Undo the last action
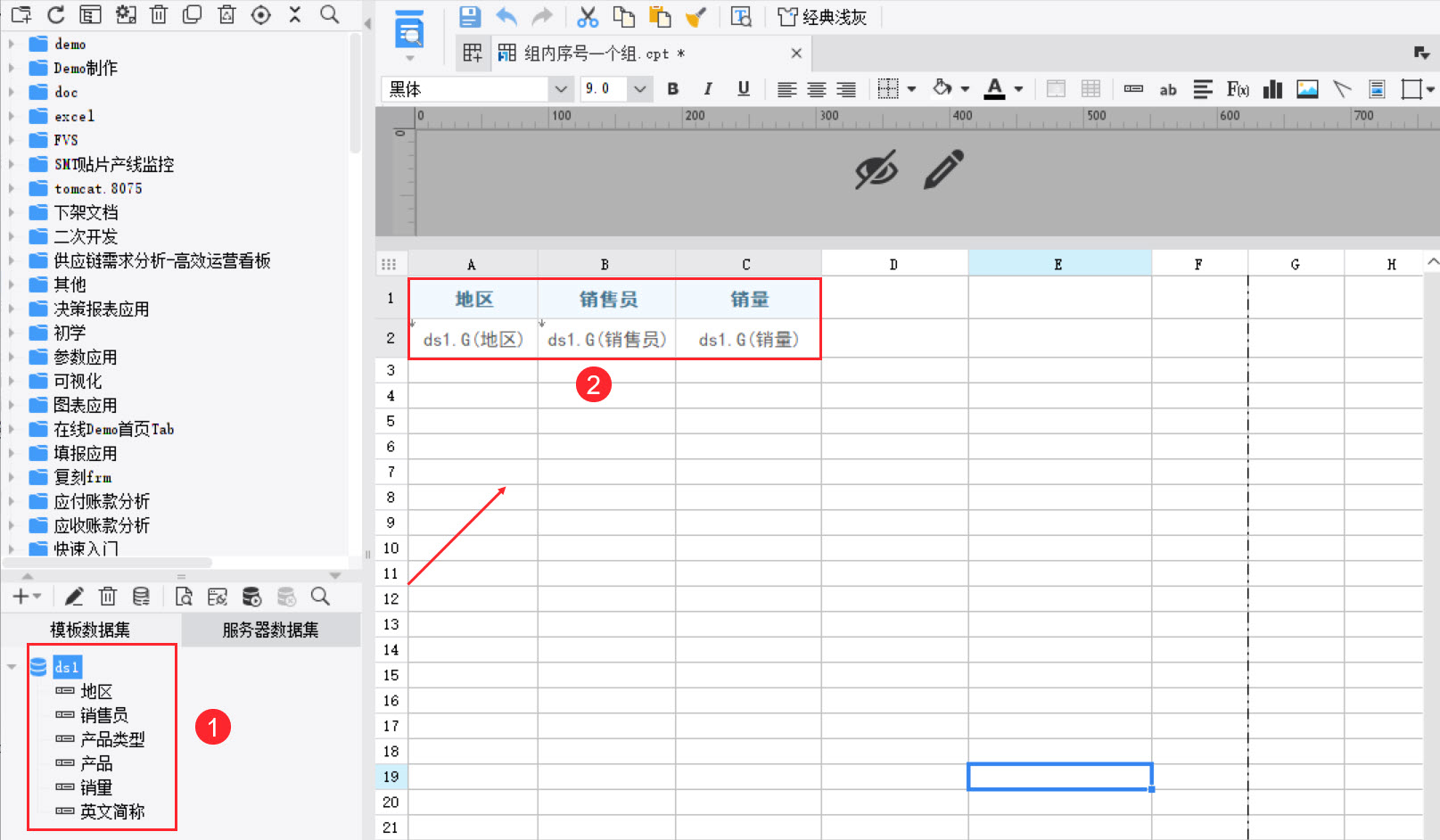This screenshot has height=840, width=1440. (x=506, y=16)
